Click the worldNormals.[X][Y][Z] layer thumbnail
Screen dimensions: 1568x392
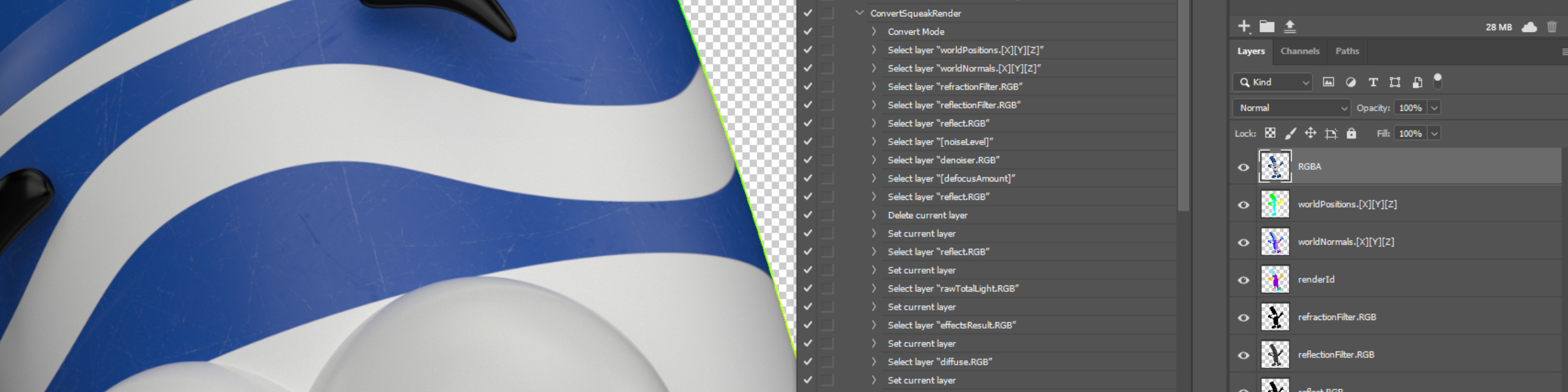pos(1275,242)
